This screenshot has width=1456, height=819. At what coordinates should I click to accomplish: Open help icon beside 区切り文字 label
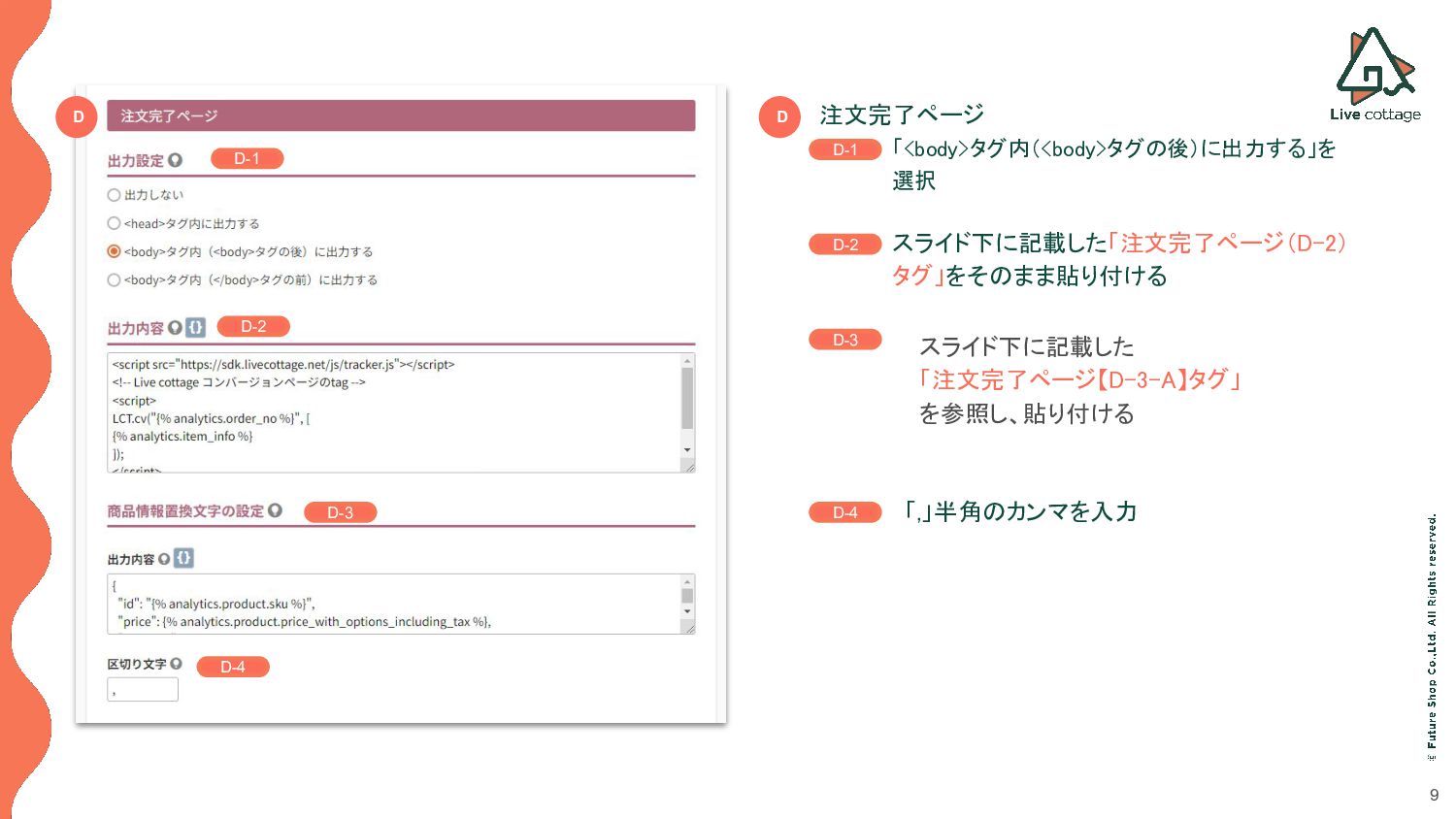coord(176,664)
